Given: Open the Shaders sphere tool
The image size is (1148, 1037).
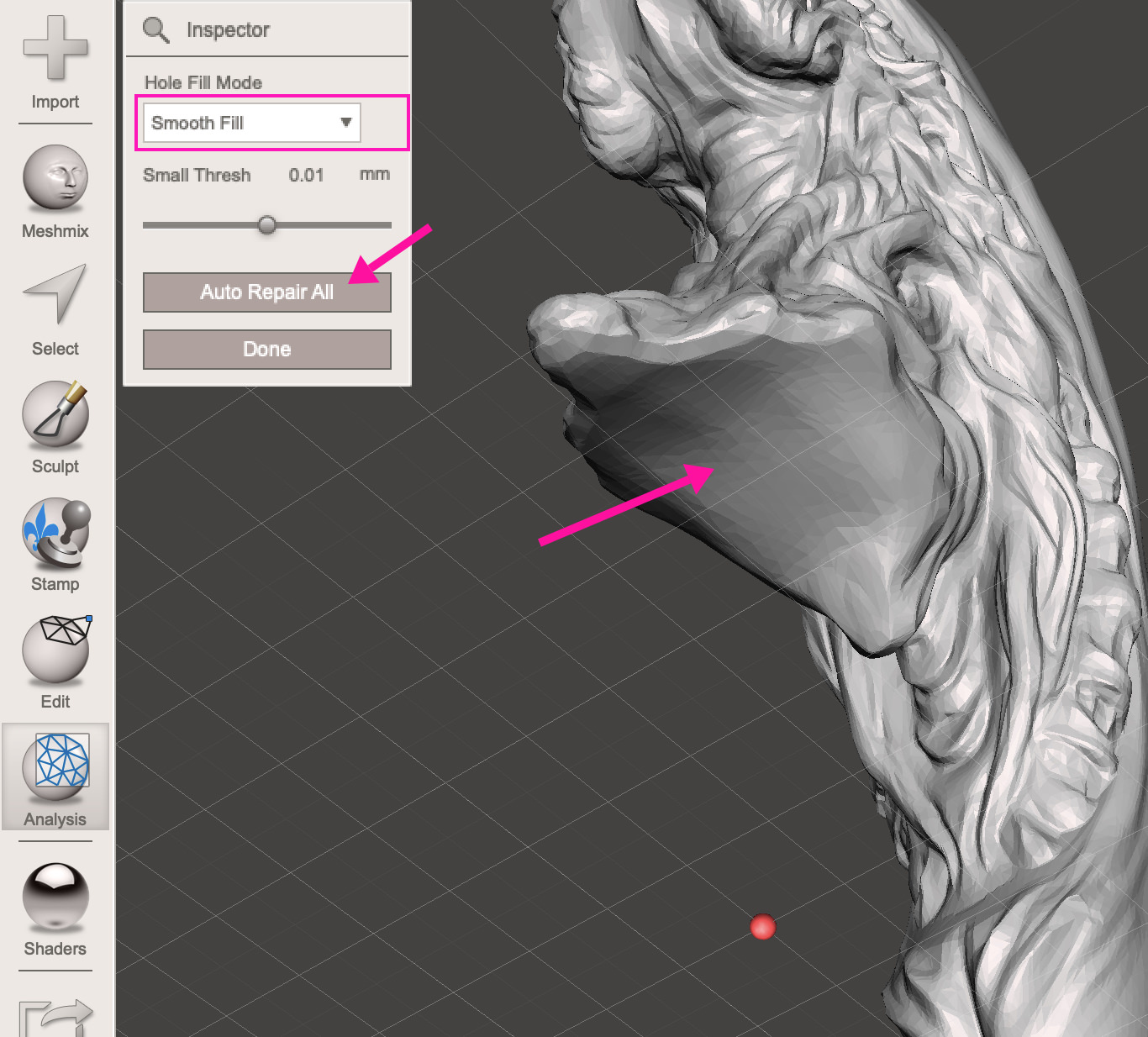Looking at the screenshot, I should tap(55, 898).
